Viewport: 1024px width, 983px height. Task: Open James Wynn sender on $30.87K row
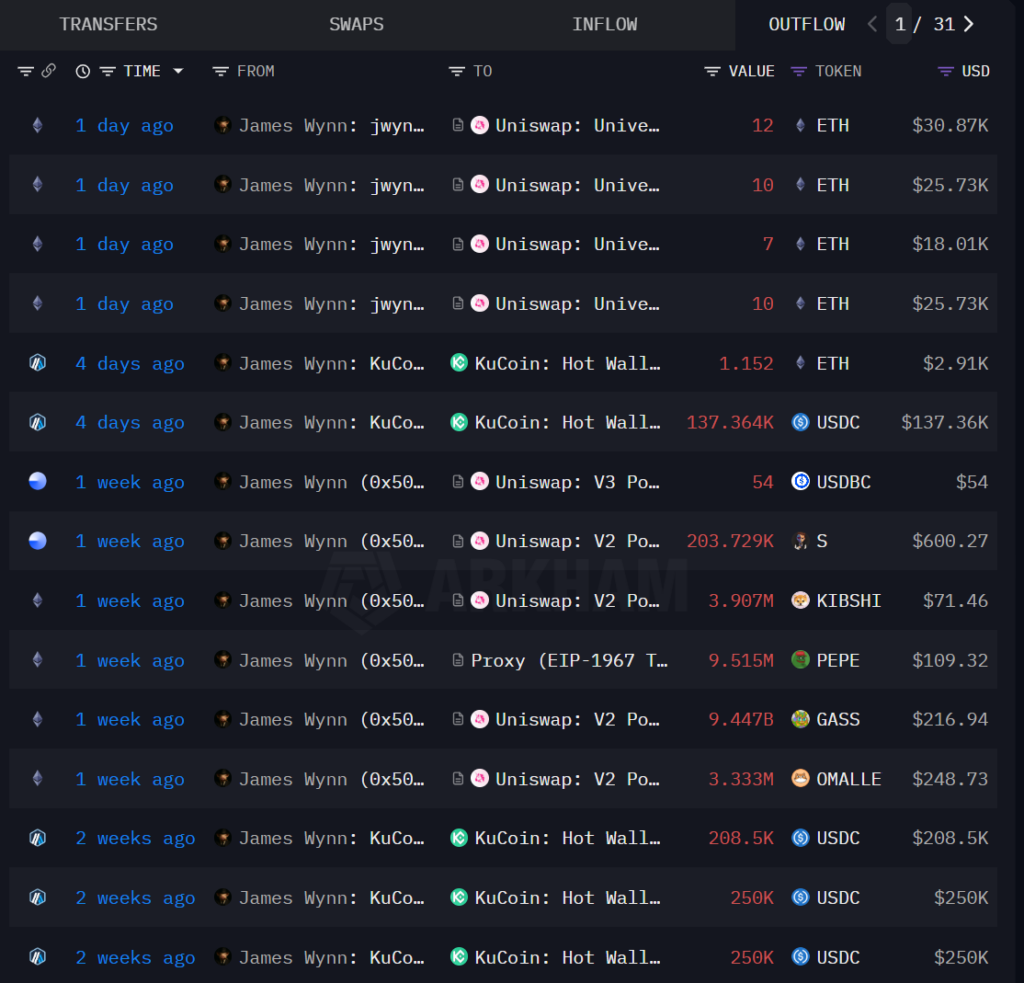click(332, 125)
